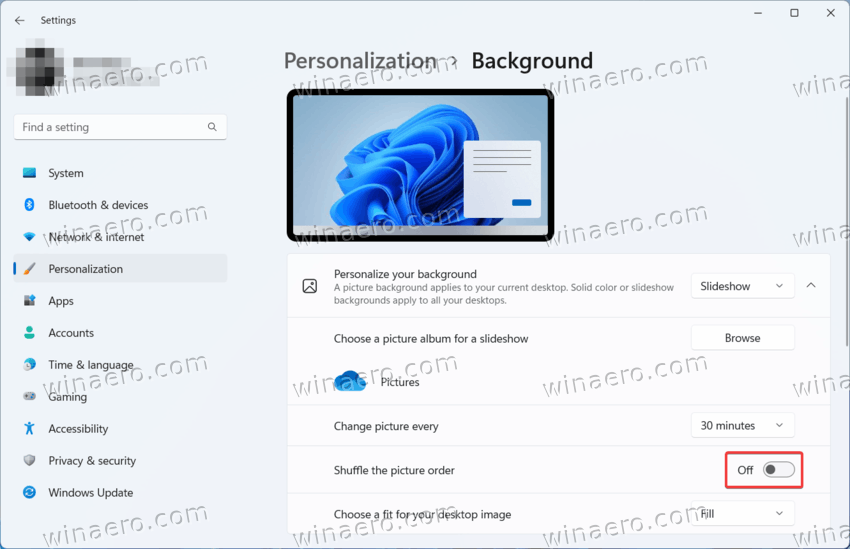850x549 pixels.
Task: Open the Slideshow background type dropdown
Action: (742, 286)
